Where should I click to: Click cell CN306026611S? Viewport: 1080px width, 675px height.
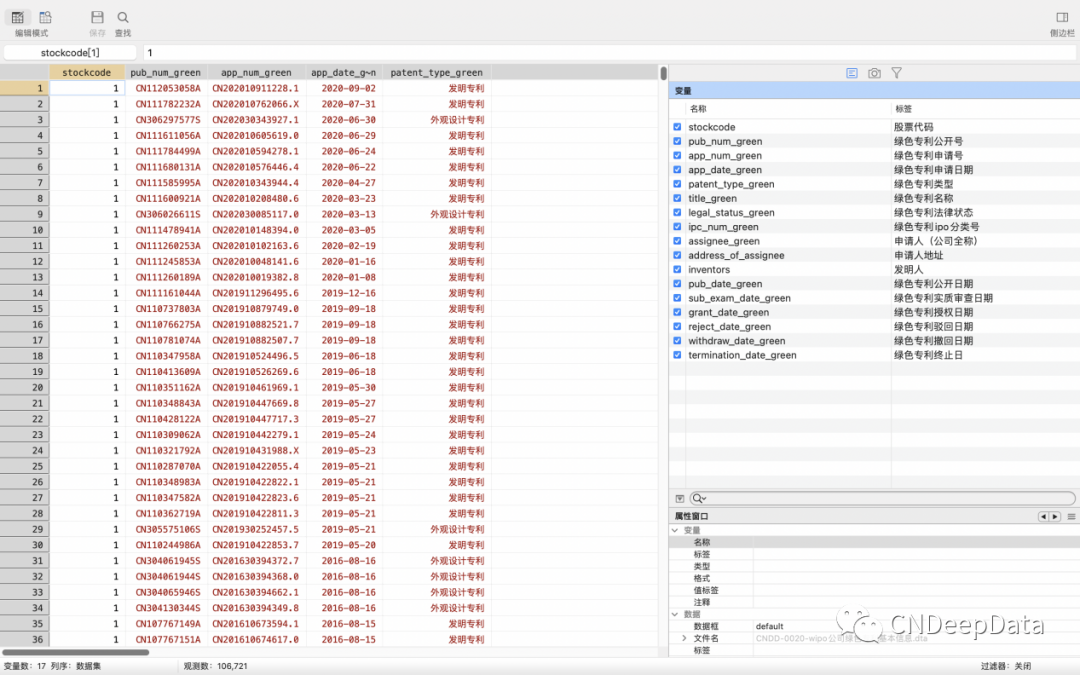tap(167, 214)
